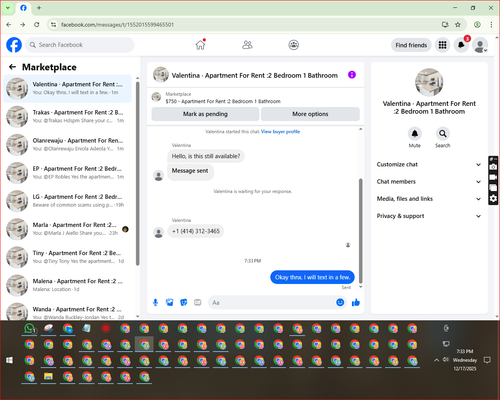Go back with the browser back arrow
Image resolution: width=500 pixels, height=400 pixels.
tap(9, 25)
